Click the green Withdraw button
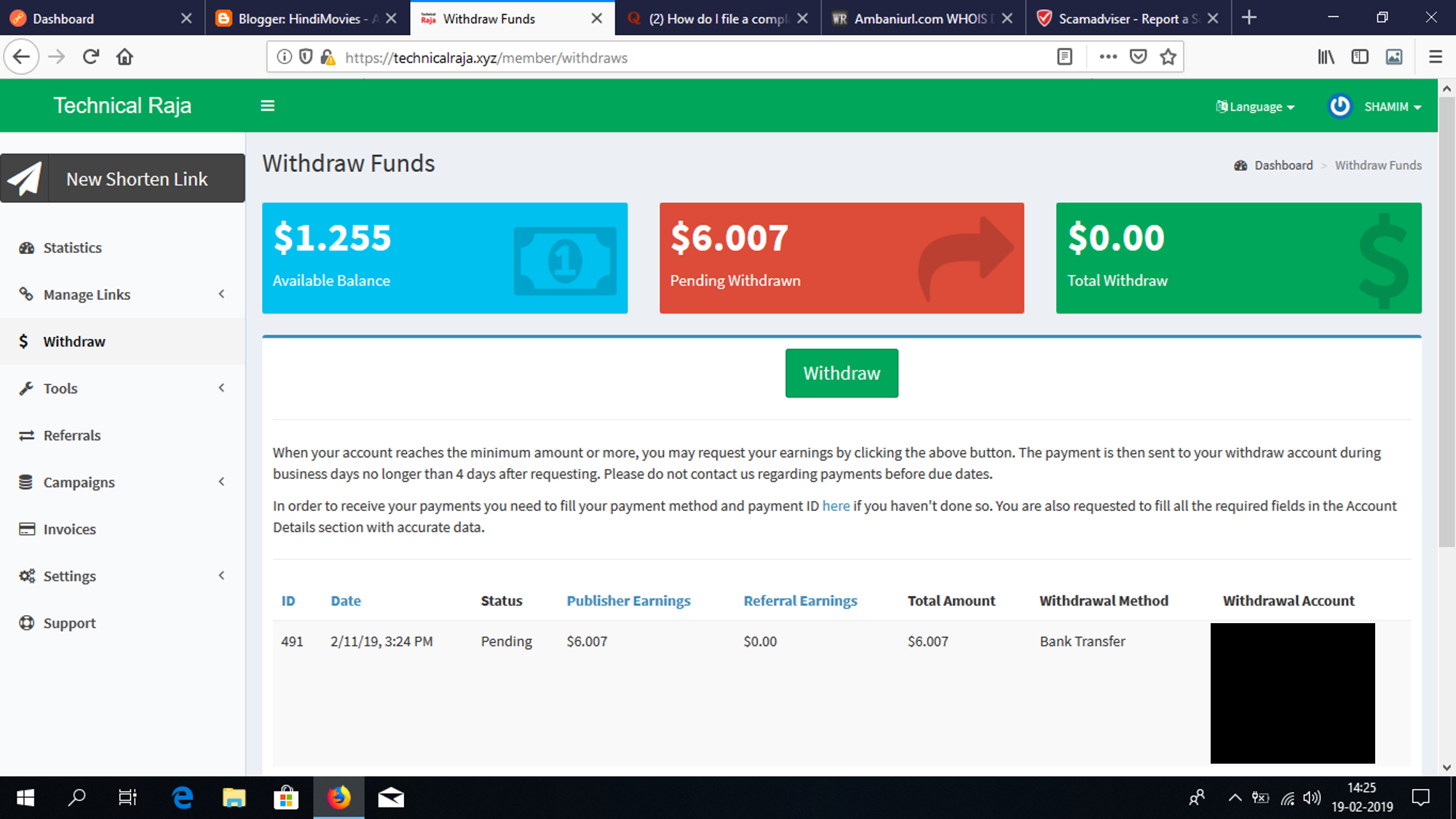Screen dimensions: 1456x819 point(842,373)
